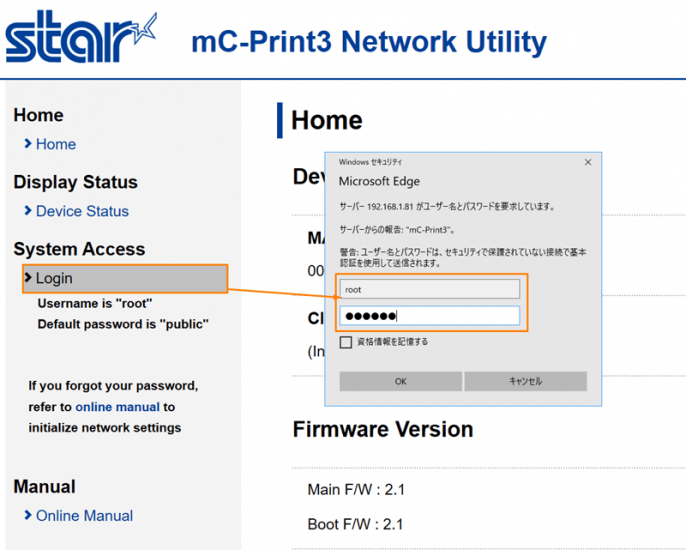
Task: Click the arrow beside Device Status
Action: click(28, 211)
